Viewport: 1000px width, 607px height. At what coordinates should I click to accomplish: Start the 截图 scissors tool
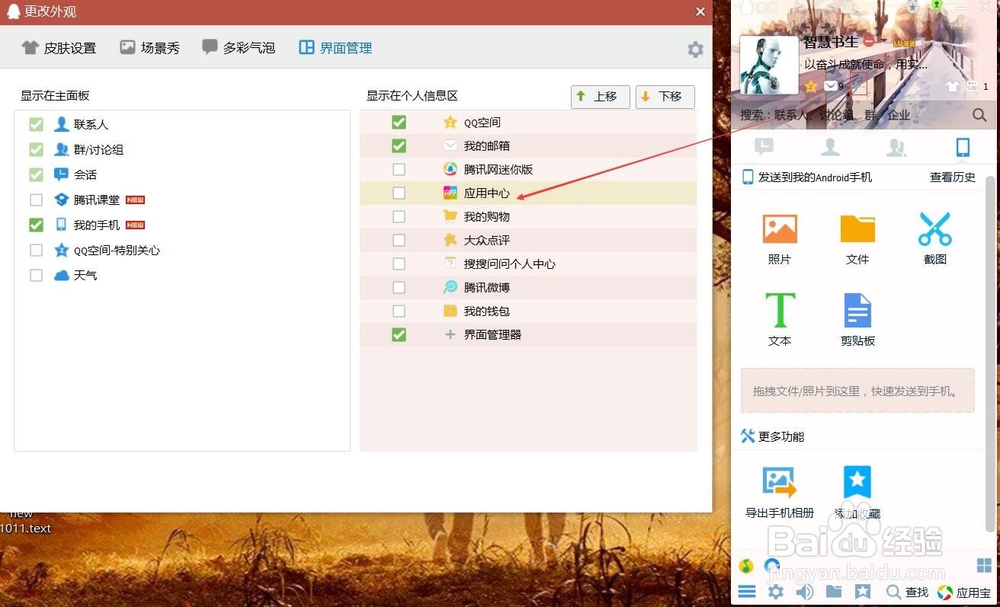[935, 229]
